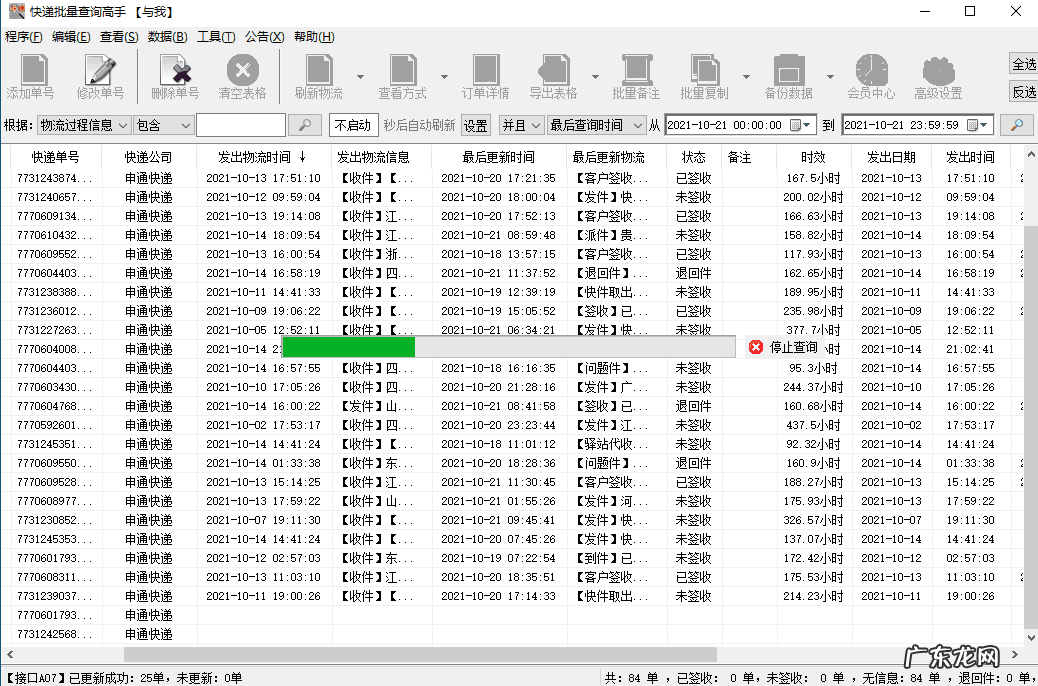The image size is (1038, 686).
Task: Open the 工具 menu
Action: click(216, 37)
